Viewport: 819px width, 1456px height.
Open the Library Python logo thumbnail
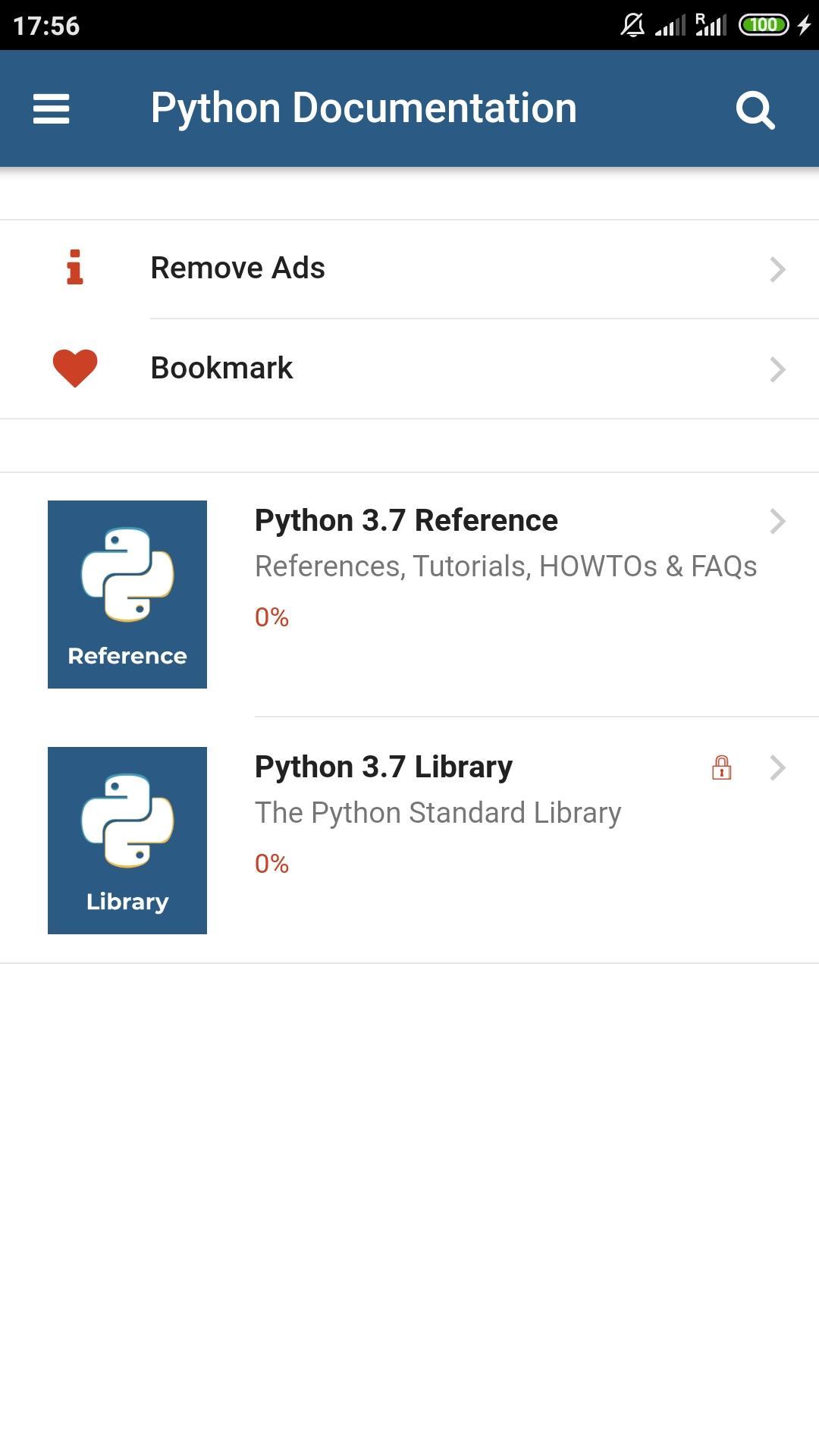click(127, 840)
